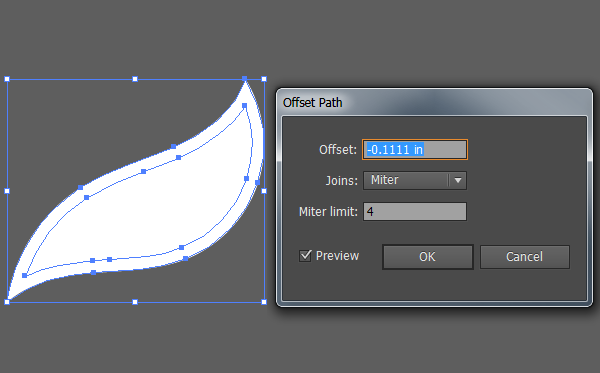The height and width of the screenshot is (373, 600).
Task: Select the leaf tip anchor point at top
Action: pyautogui.click(x=245, y=78)
